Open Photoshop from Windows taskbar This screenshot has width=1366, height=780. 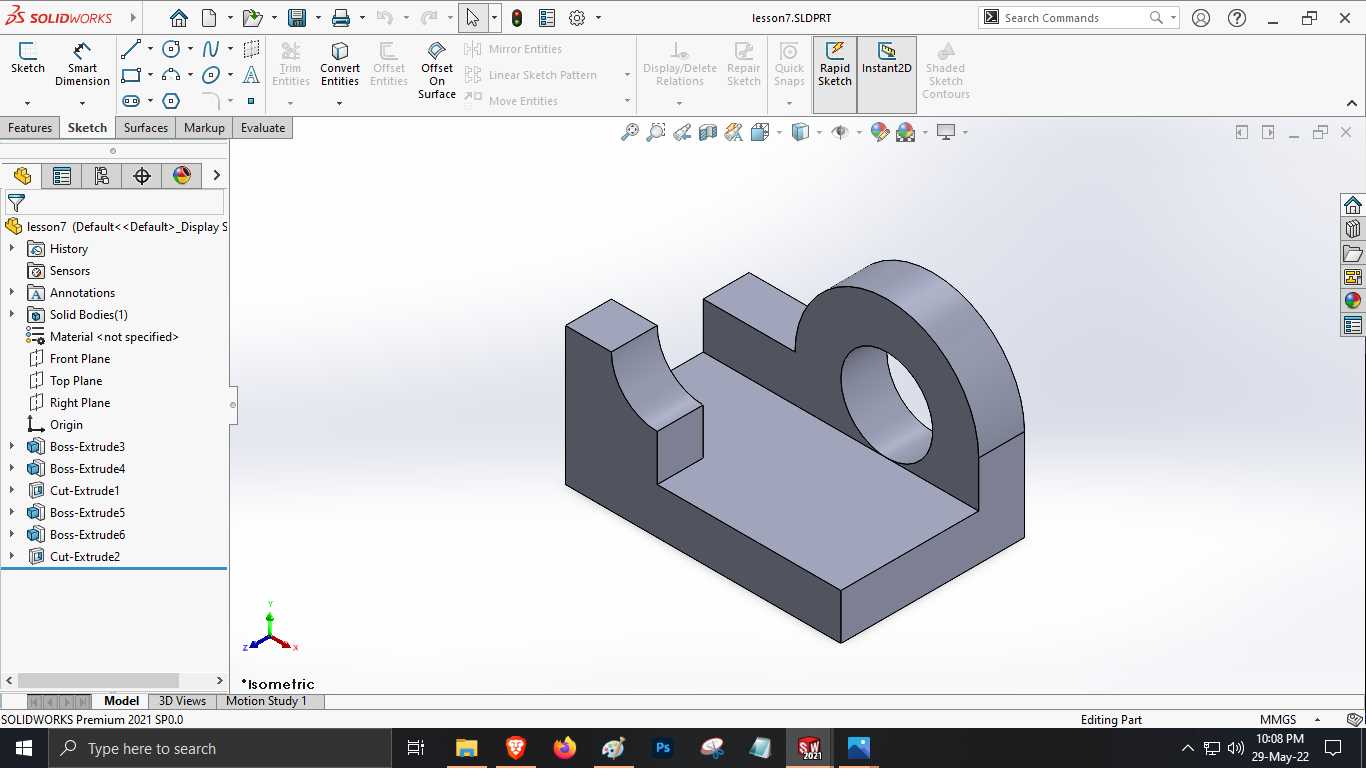click(663, 748)
